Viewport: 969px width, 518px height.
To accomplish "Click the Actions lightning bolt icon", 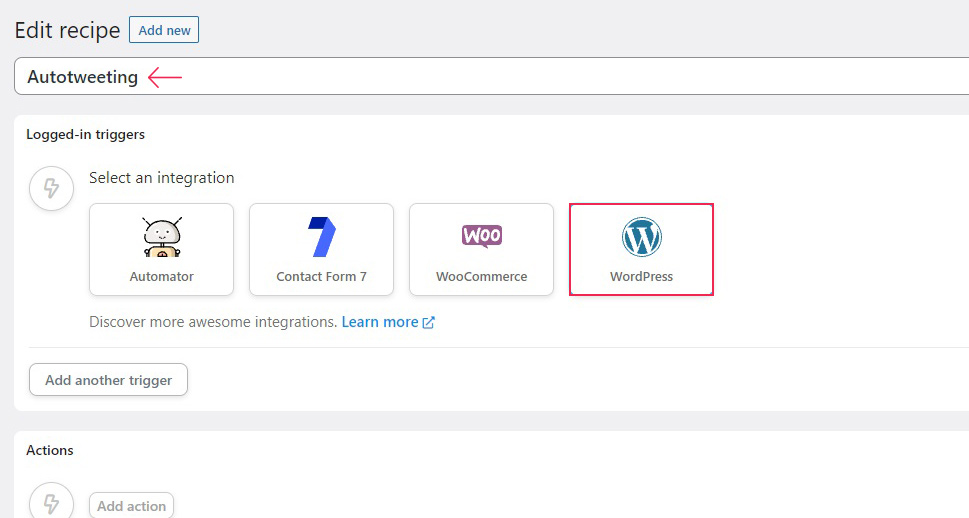I will click(51, 503).
